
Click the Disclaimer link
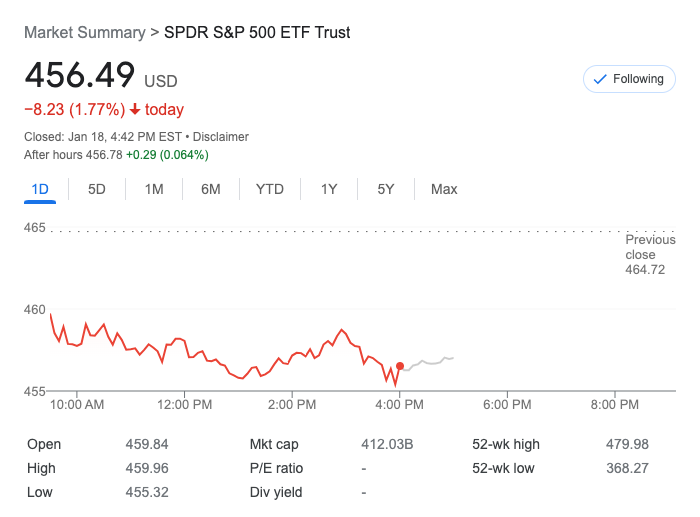tap(221, 136)
